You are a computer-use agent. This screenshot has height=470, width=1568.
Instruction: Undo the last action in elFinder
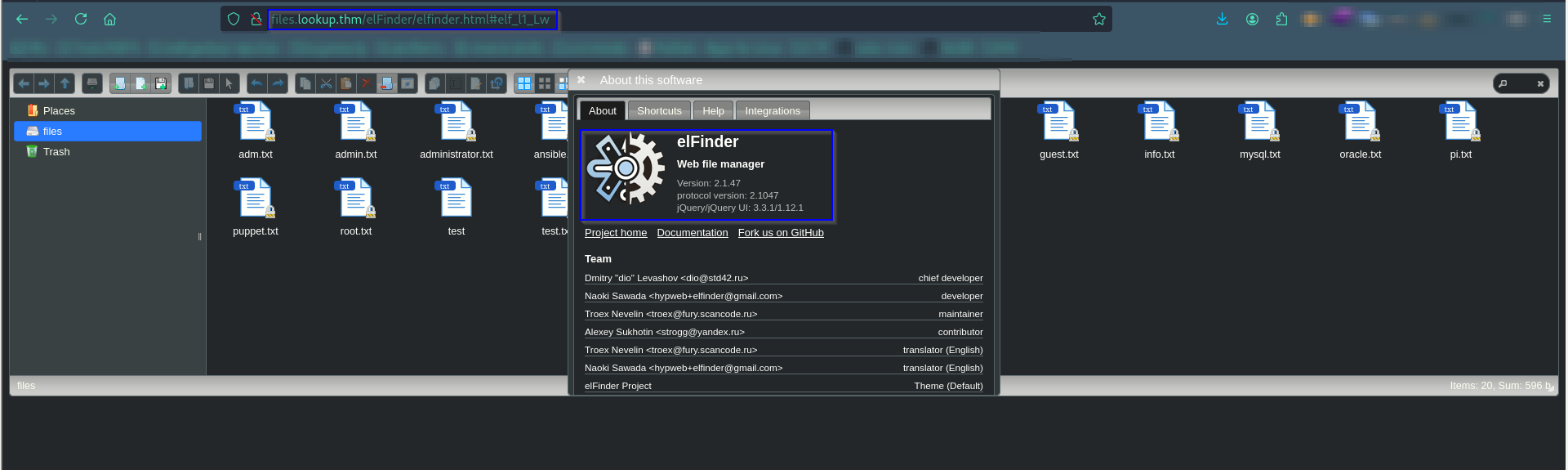coord(257,83)
